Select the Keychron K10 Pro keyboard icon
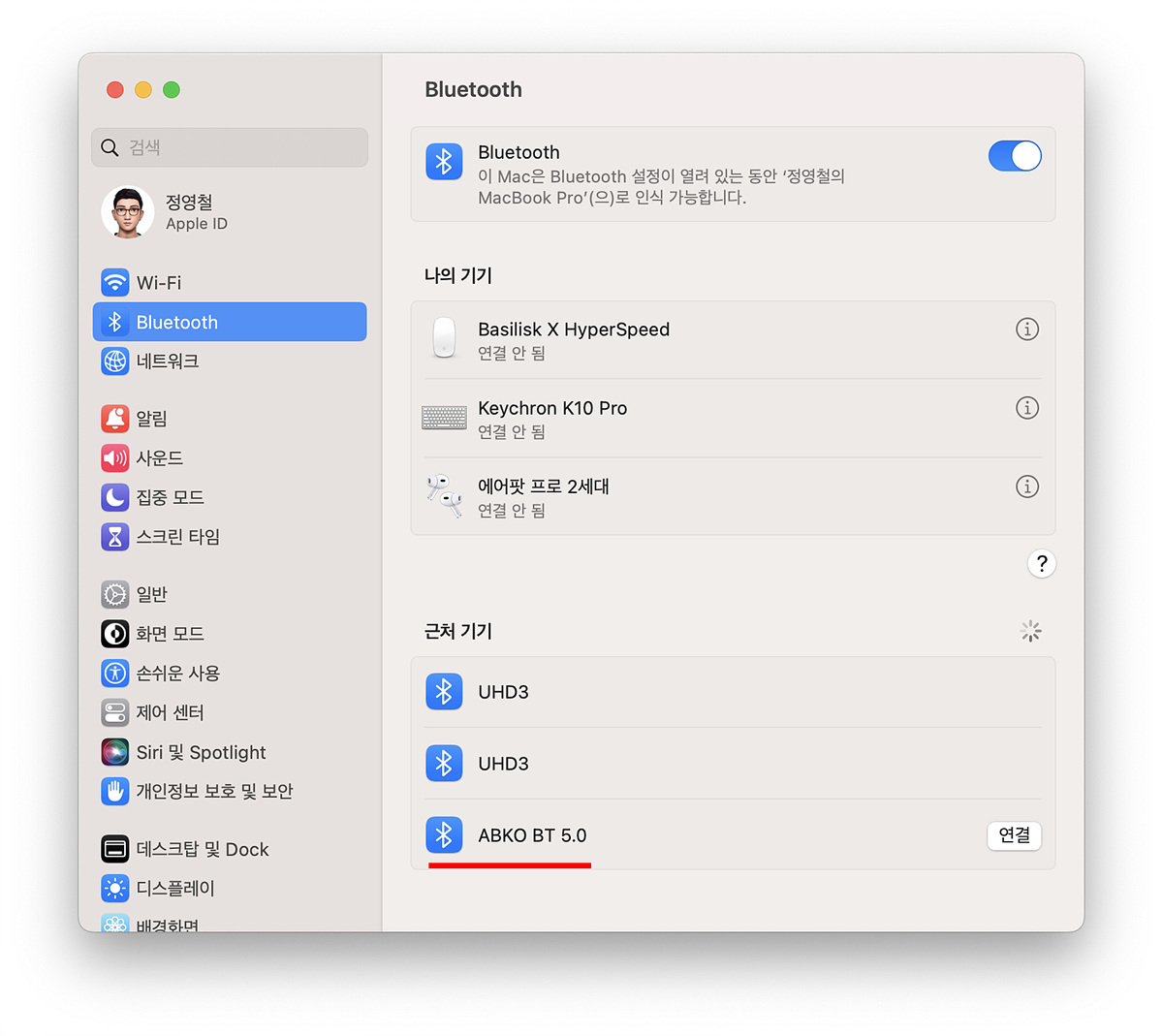This screenshot has height=1036, width=1163. (444, 418)
